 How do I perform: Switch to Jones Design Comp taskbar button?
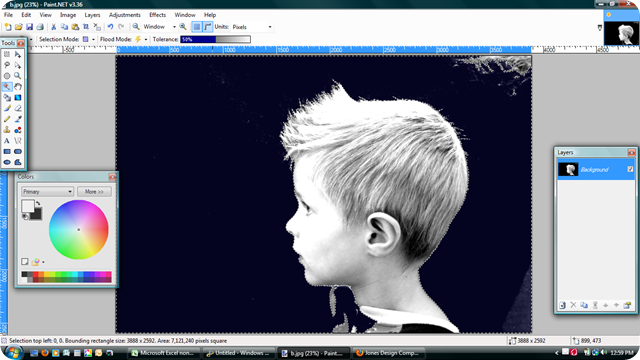pyautogui.click(x=388, y=353)
